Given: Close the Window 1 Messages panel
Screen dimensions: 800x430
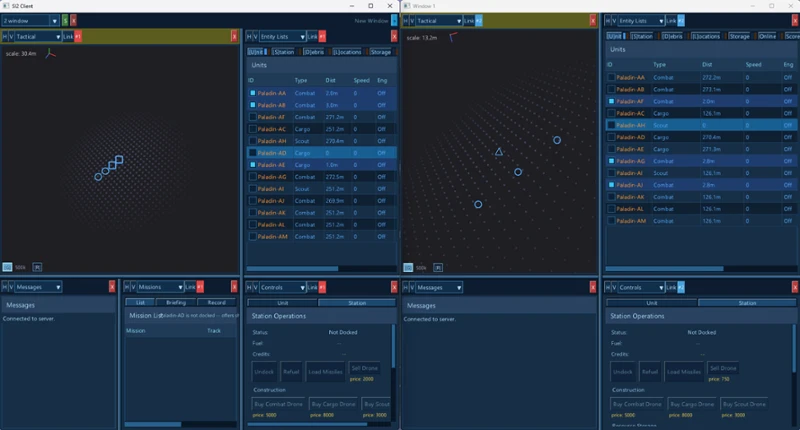Looking at the screenshot, I should click(x=593, y=287).
